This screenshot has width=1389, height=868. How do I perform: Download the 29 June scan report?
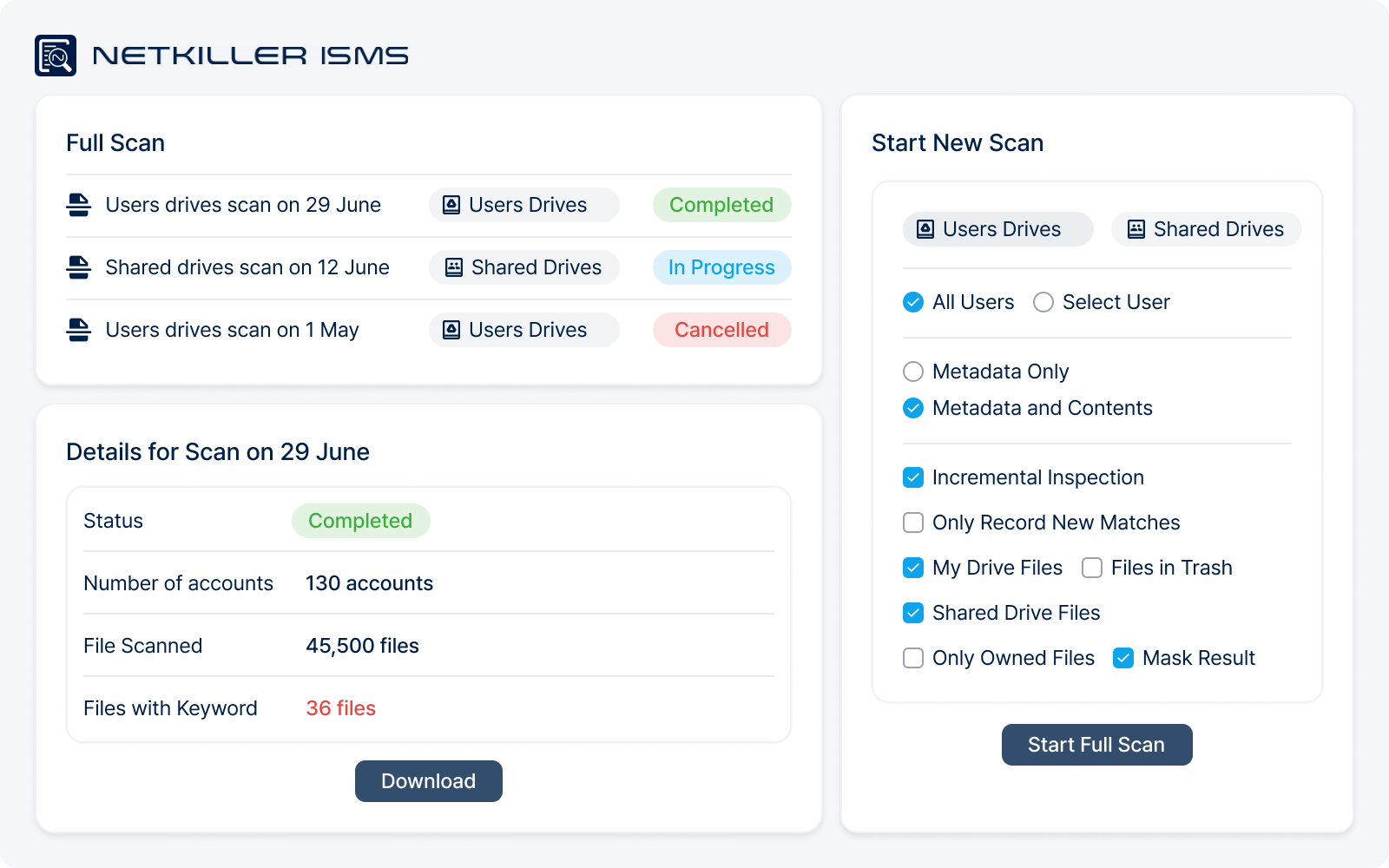(x=428, y=781)
